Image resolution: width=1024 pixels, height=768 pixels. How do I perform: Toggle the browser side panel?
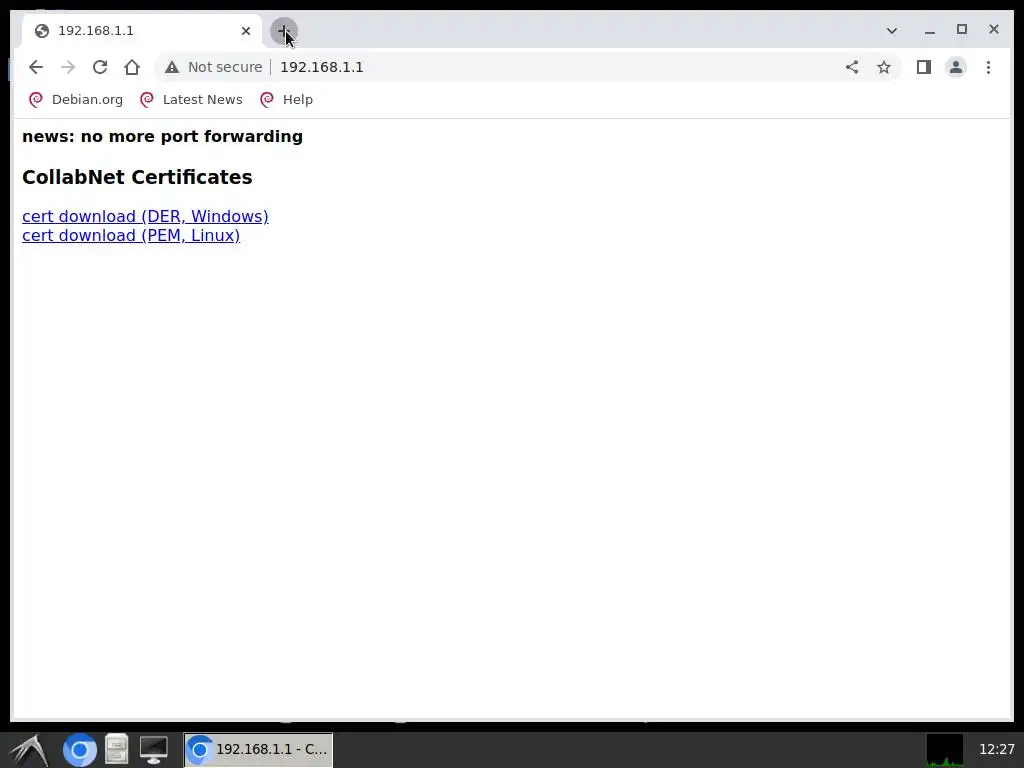(923, 67)
